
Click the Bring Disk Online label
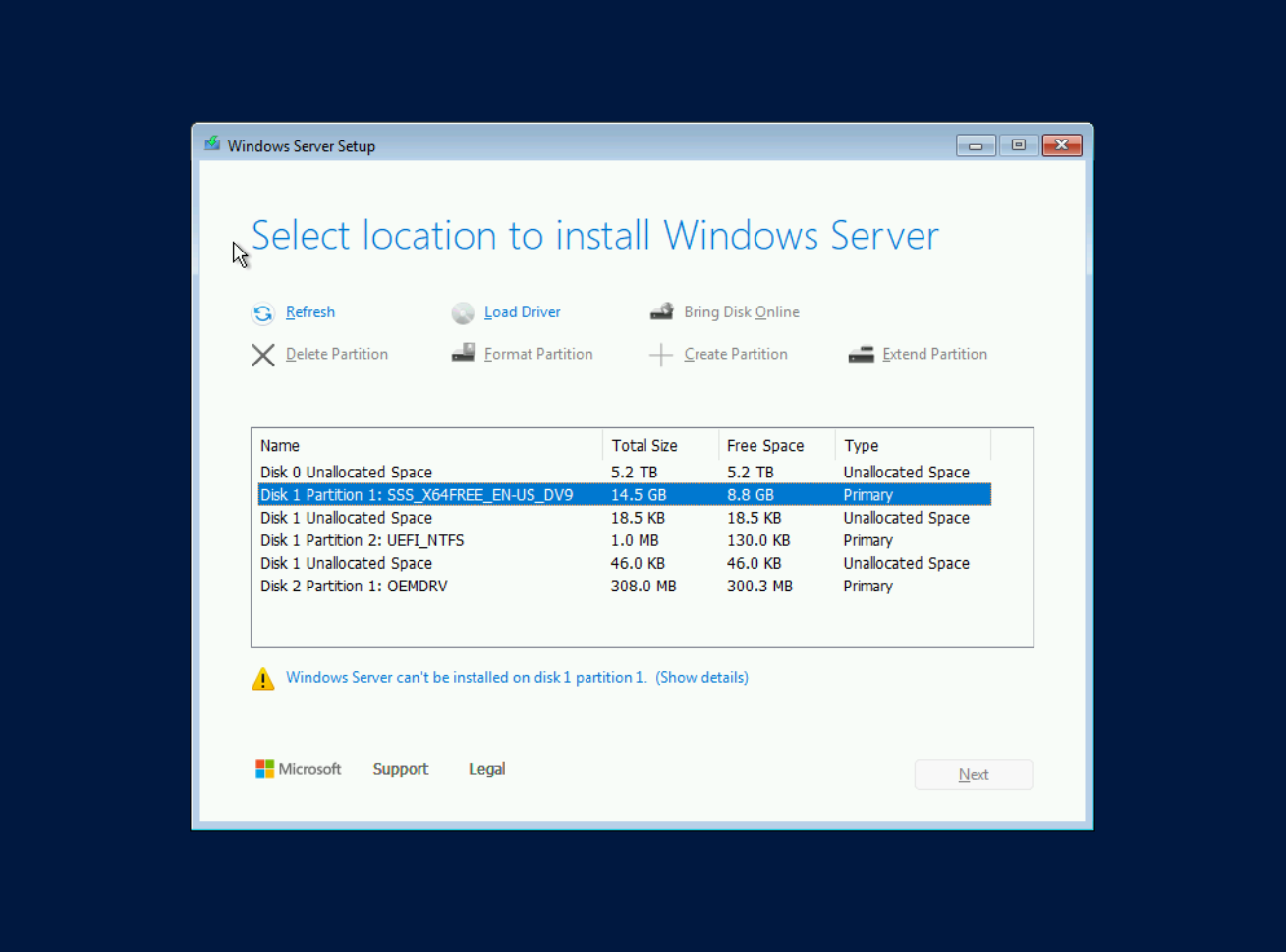click(742, 312)
